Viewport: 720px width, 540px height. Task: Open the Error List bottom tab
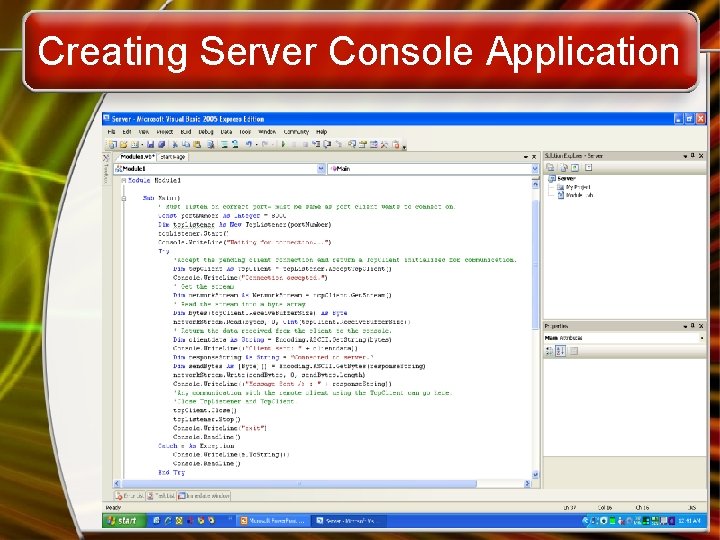(x=129, y=496)
